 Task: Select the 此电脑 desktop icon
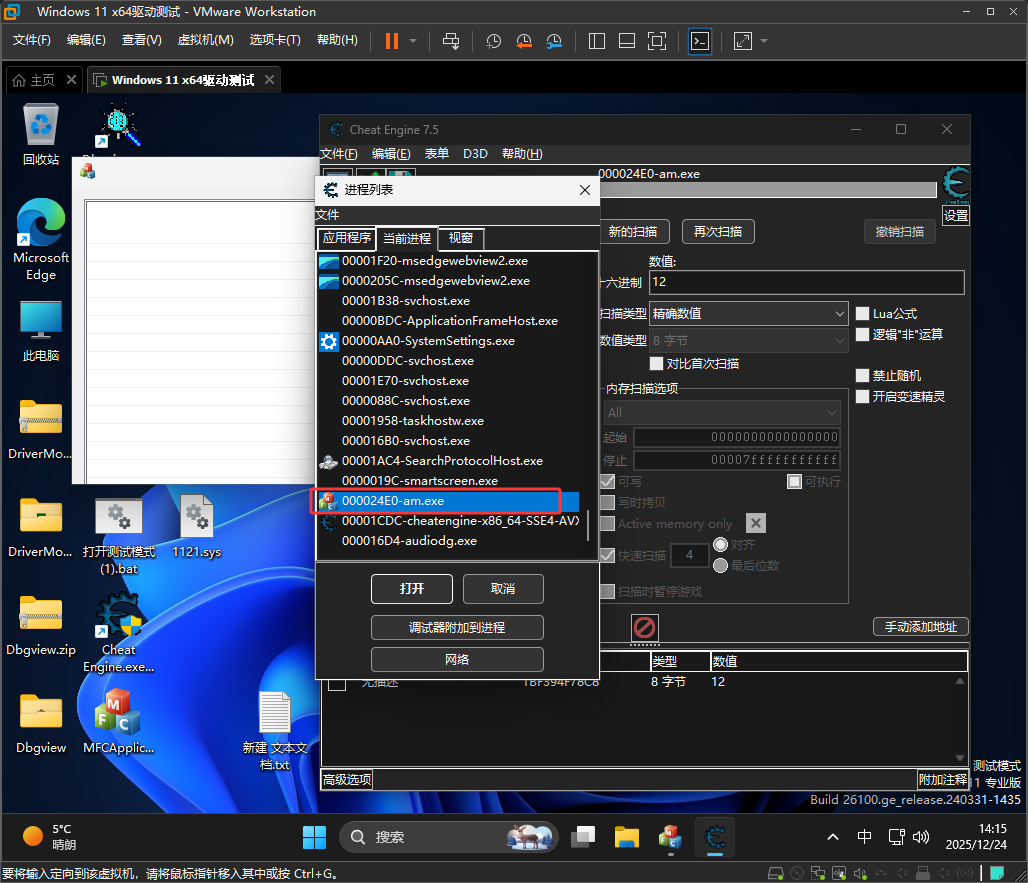41,331
